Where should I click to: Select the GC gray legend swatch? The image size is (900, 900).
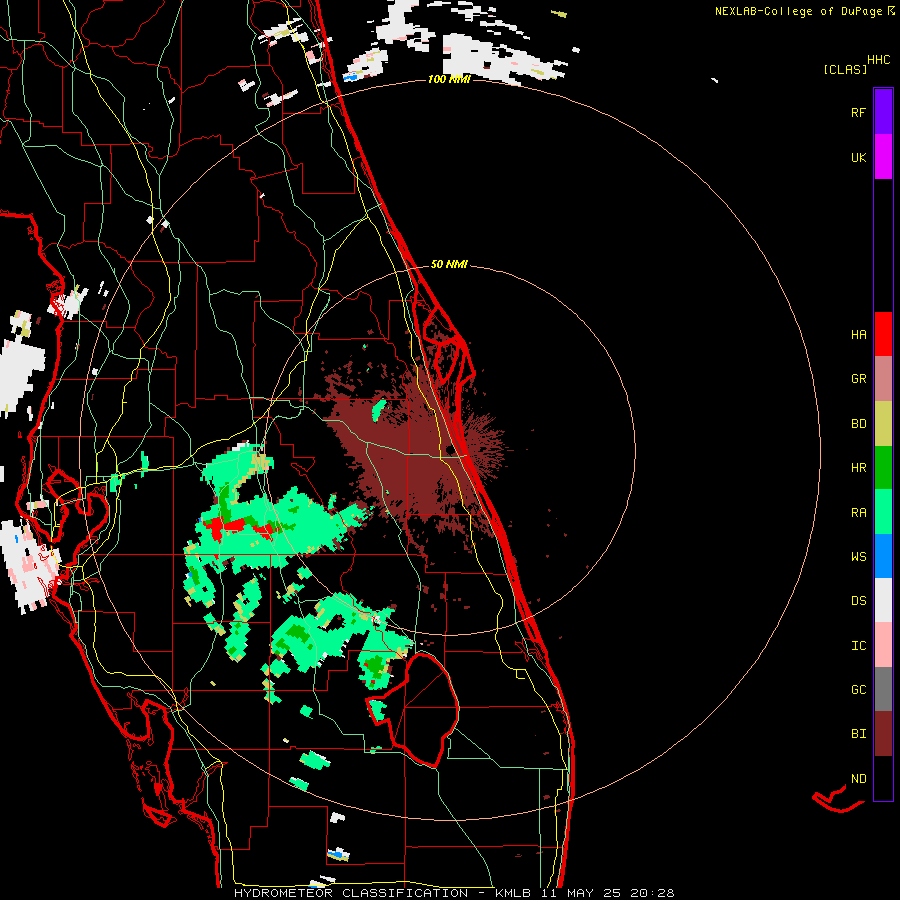[x=883, y=689]
